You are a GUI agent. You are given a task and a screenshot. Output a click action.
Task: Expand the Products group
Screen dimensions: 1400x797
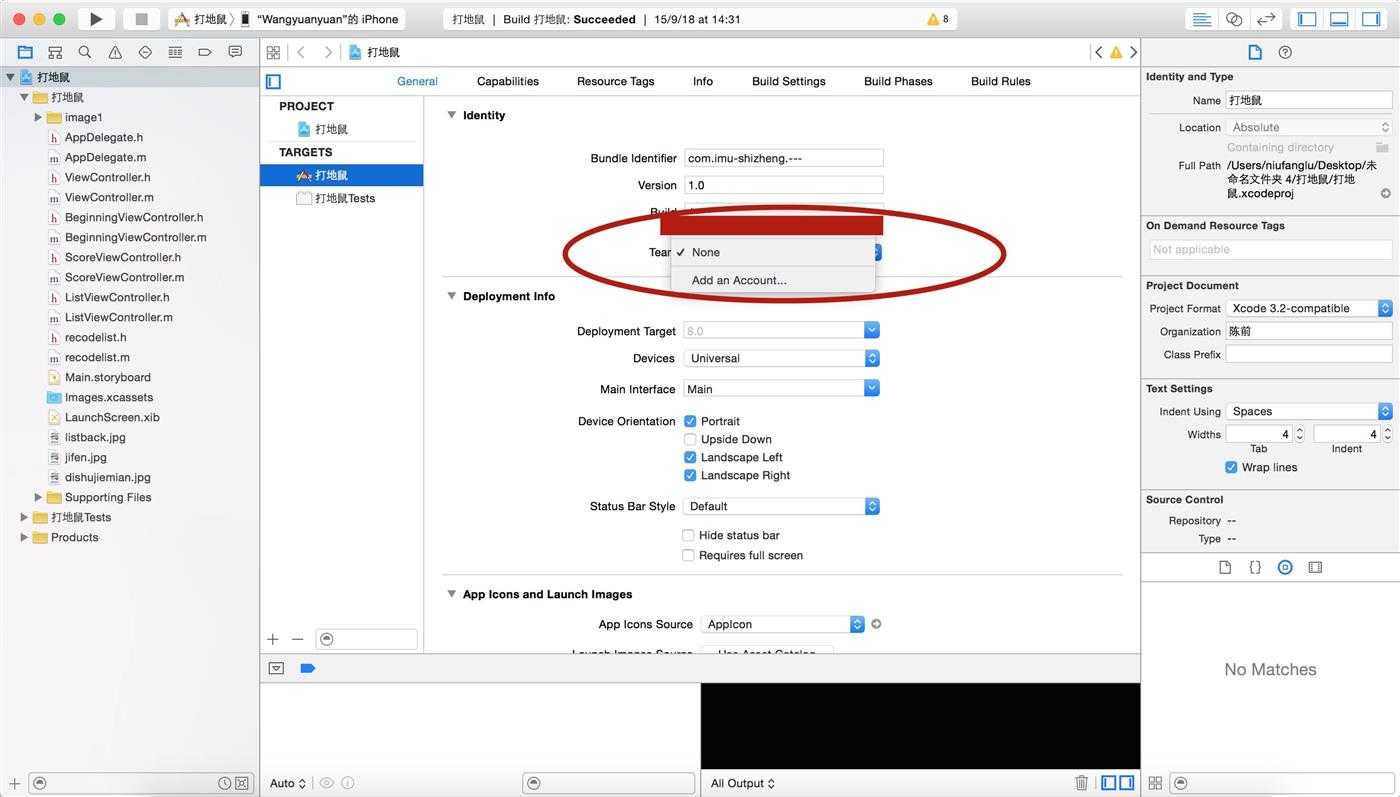point(24,537)
